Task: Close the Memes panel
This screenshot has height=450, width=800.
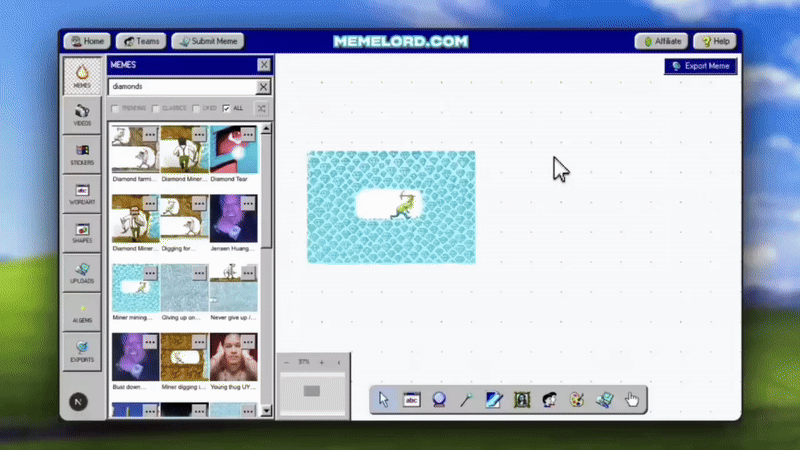Action: coord(264,65)
